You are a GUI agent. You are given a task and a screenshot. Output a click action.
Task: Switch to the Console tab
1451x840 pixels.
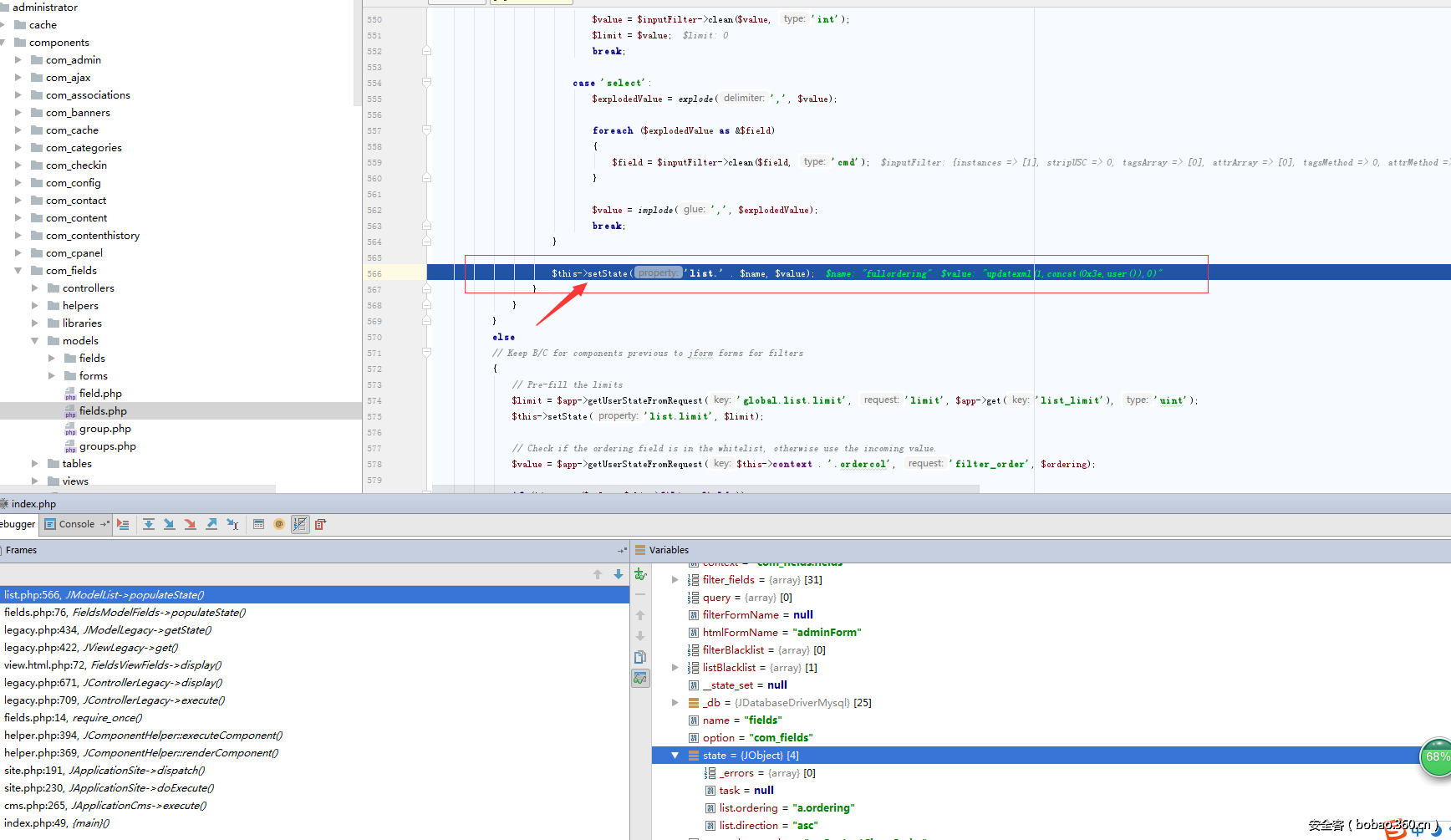click(76, 524)
